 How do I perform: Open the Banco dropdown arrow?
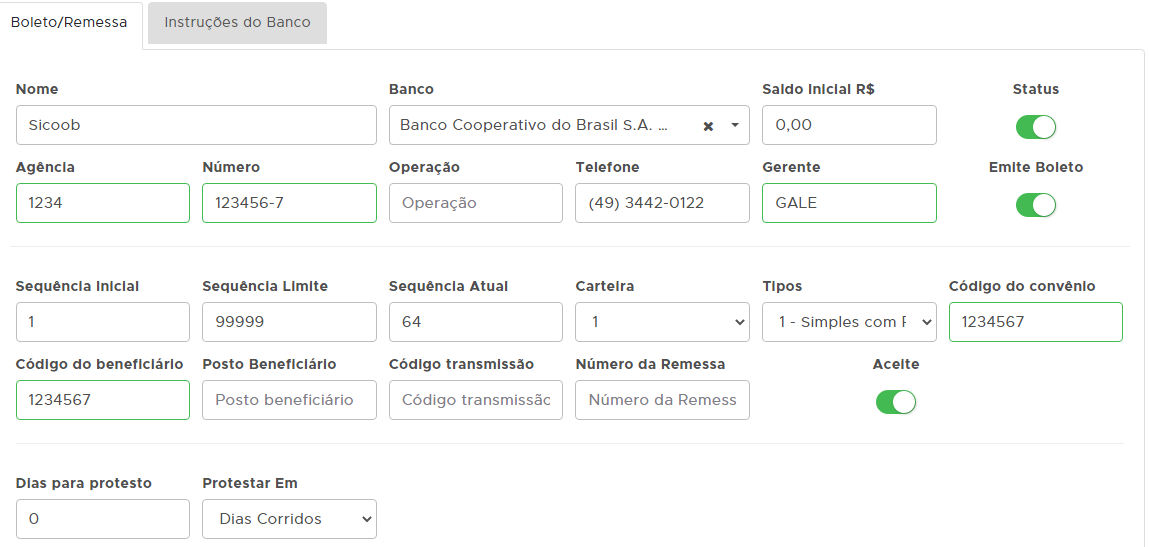[x=735, y=125]
